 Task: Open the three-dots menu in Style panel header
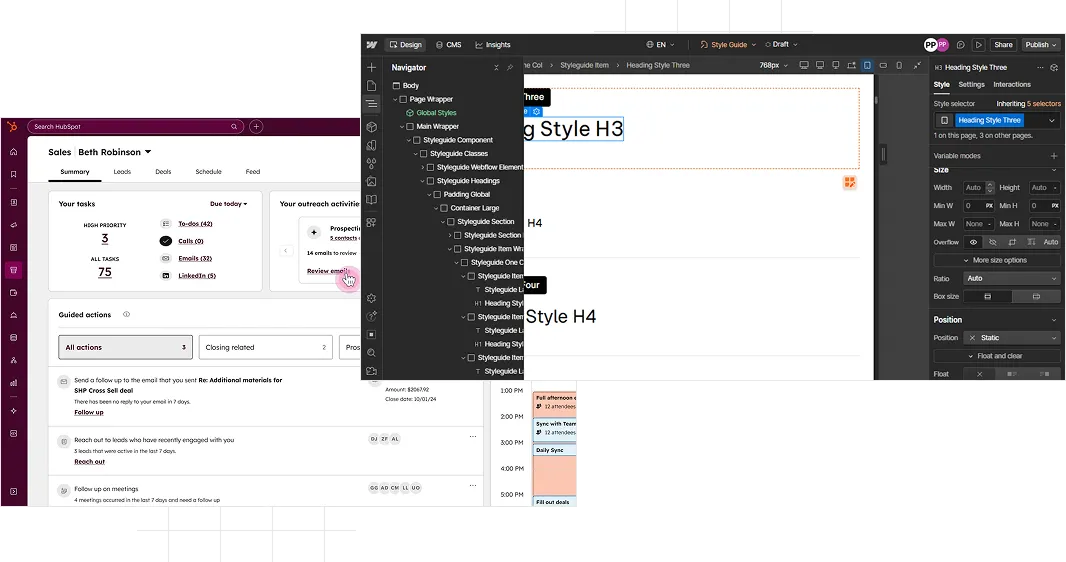point(1039,67)
